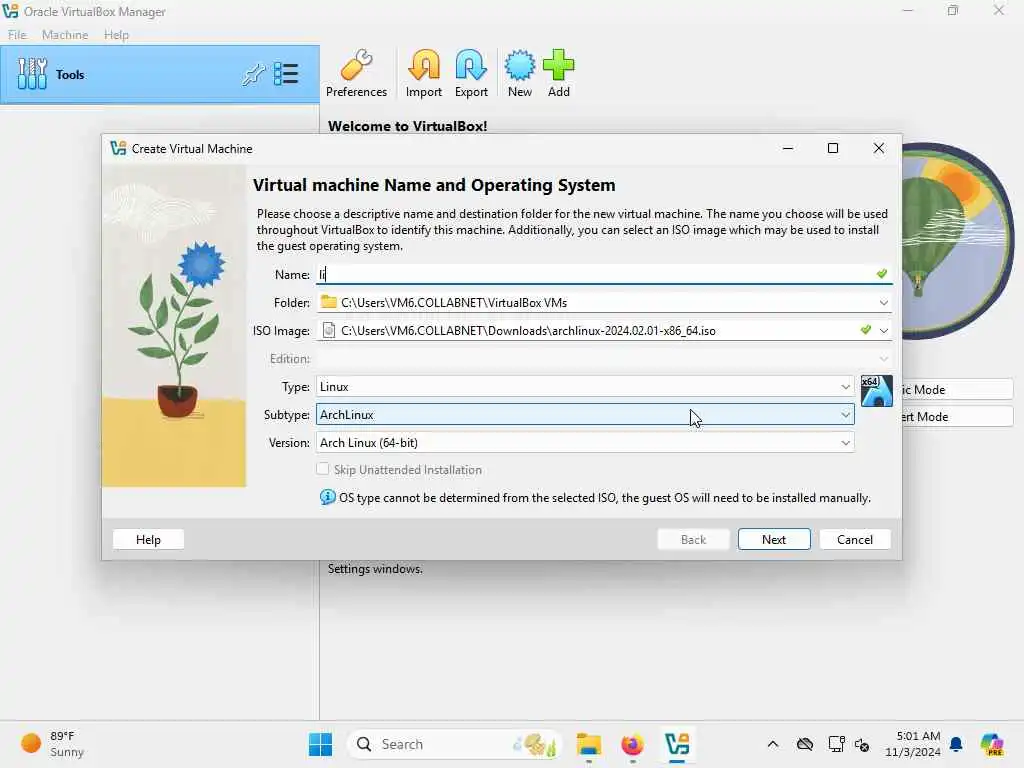
Task: Open the Machine menu
Action: (x=65, y=35)
